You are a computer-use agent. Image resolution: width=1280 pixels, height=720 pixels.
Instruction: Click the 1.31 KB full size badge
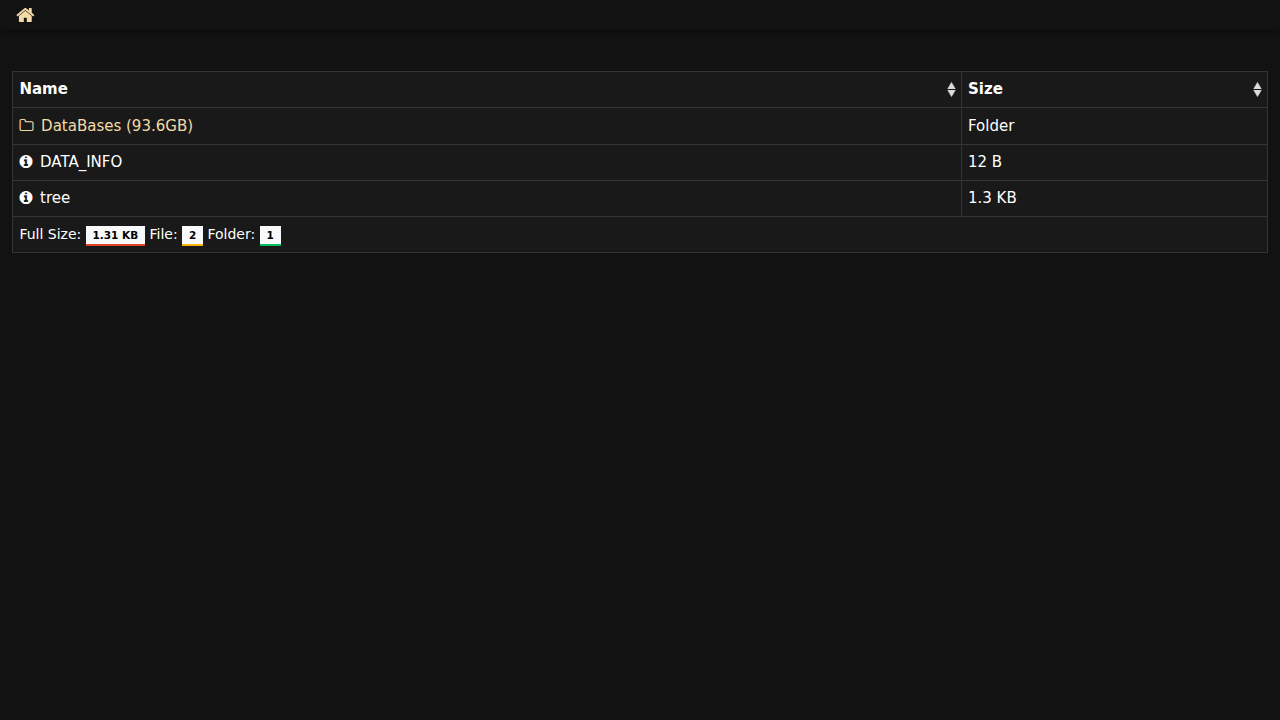(115, 235)
